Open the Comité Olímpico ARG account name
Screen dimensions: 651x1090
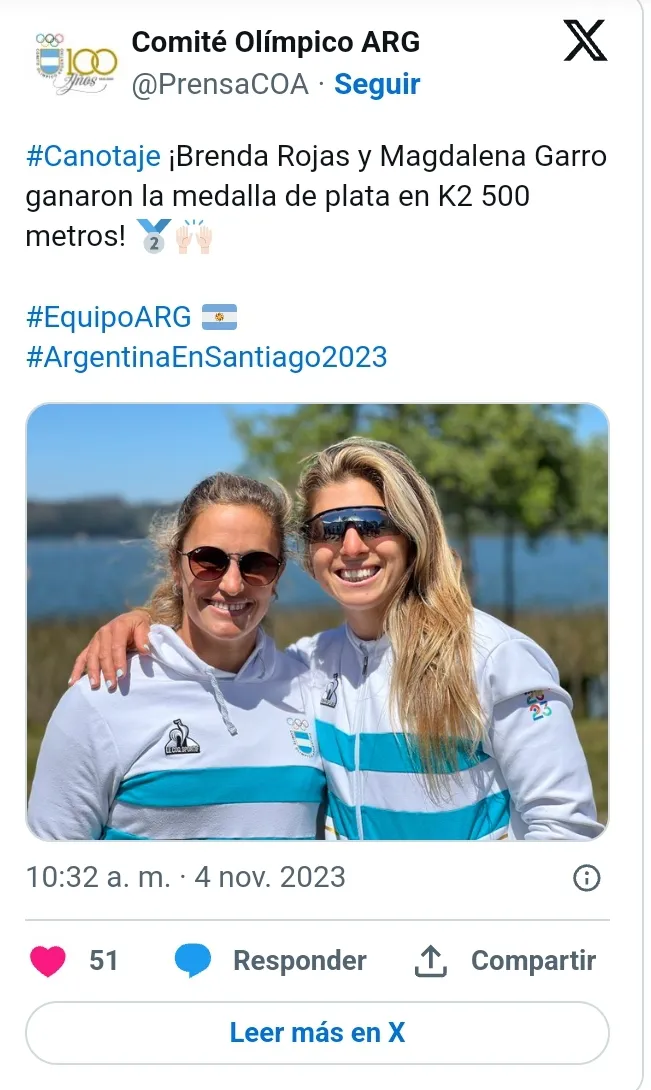coord(276,42)
